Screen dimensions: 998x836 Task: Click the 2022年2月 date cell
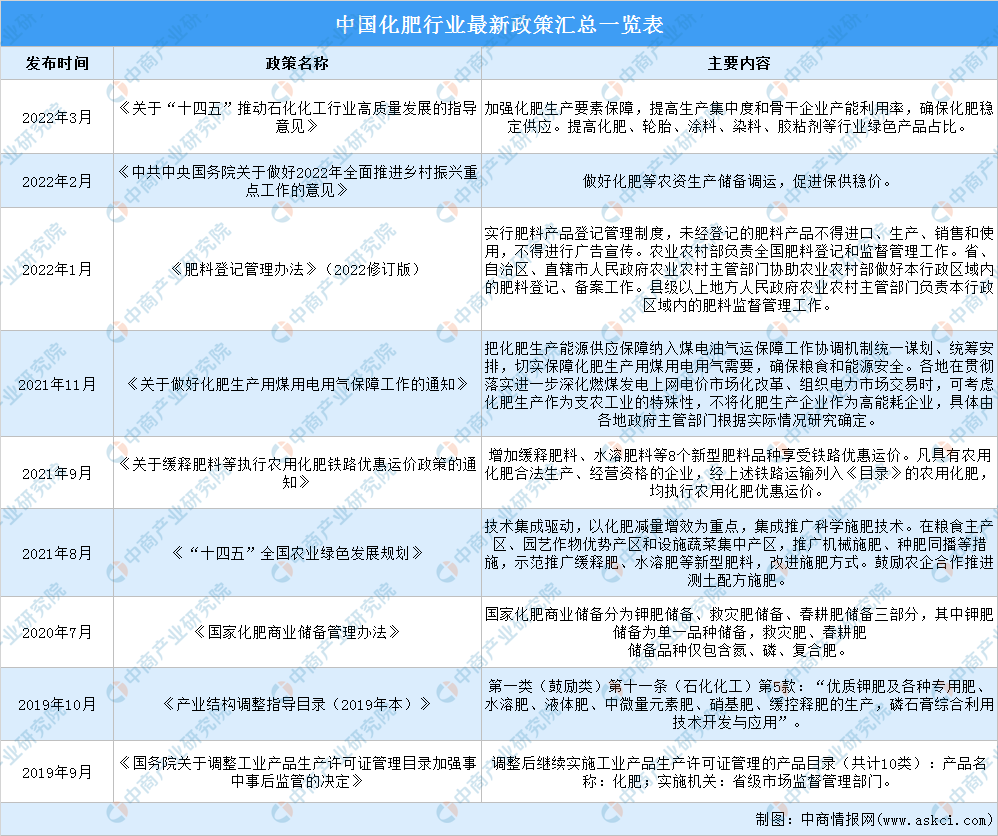coord(57,181)
